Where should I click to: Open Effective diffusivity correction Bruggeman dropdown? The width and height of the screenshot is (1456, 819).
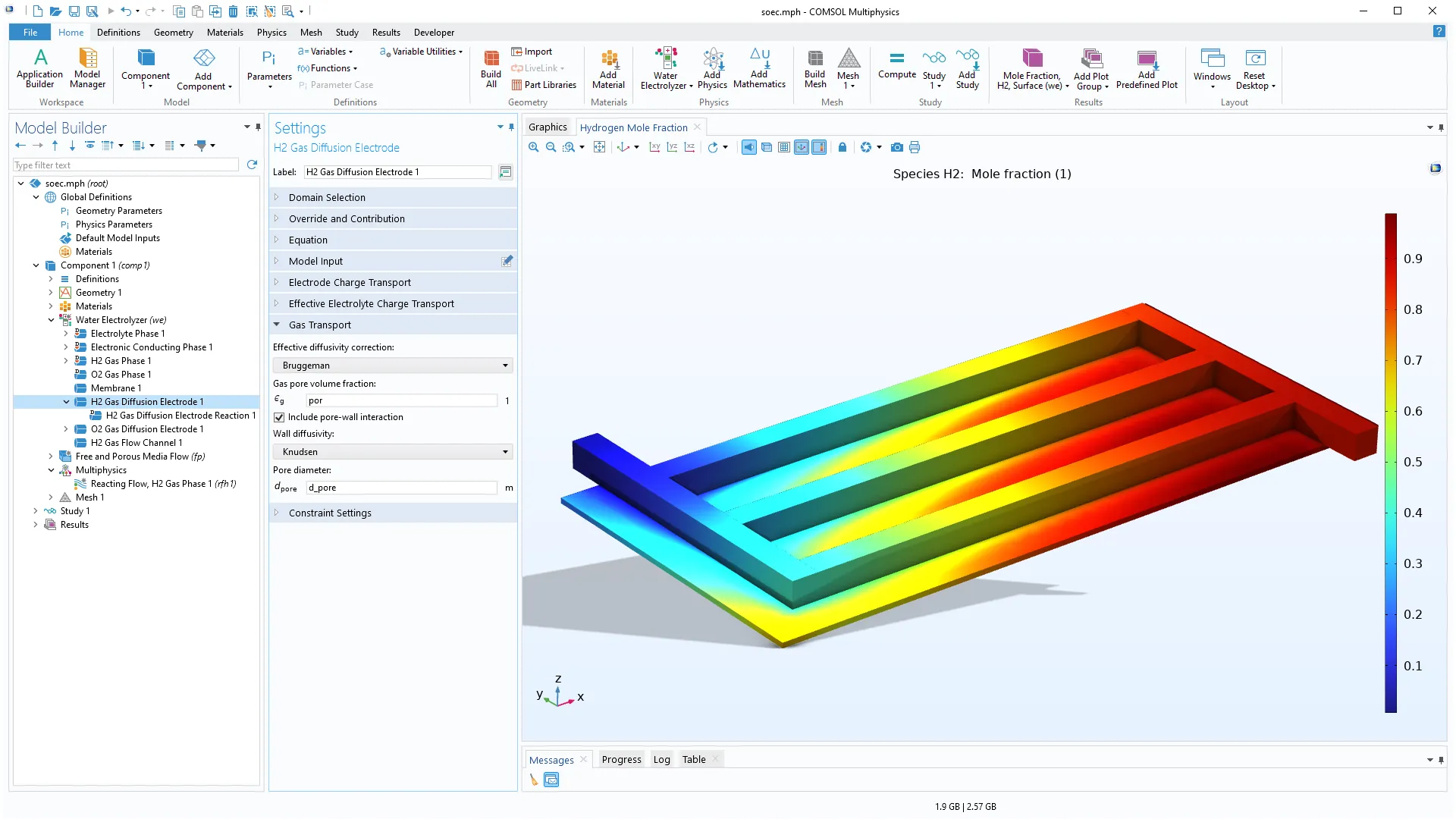click(393, 366)
